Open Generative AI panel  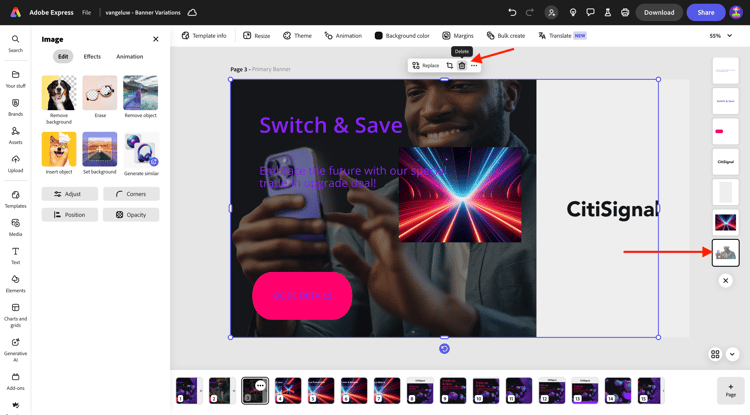[15, 349]
